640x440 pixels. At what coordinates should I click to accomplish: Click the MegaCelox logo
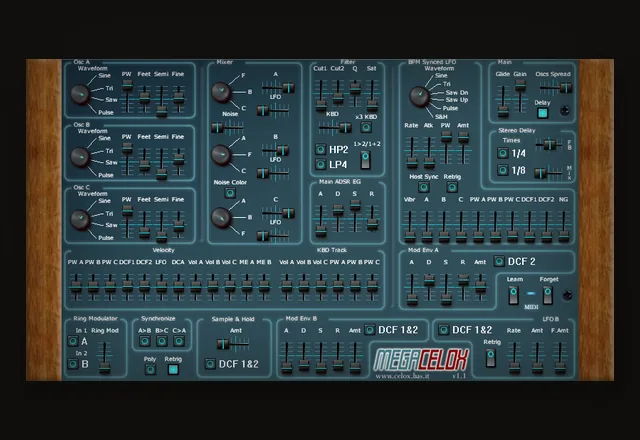(420, 360)
